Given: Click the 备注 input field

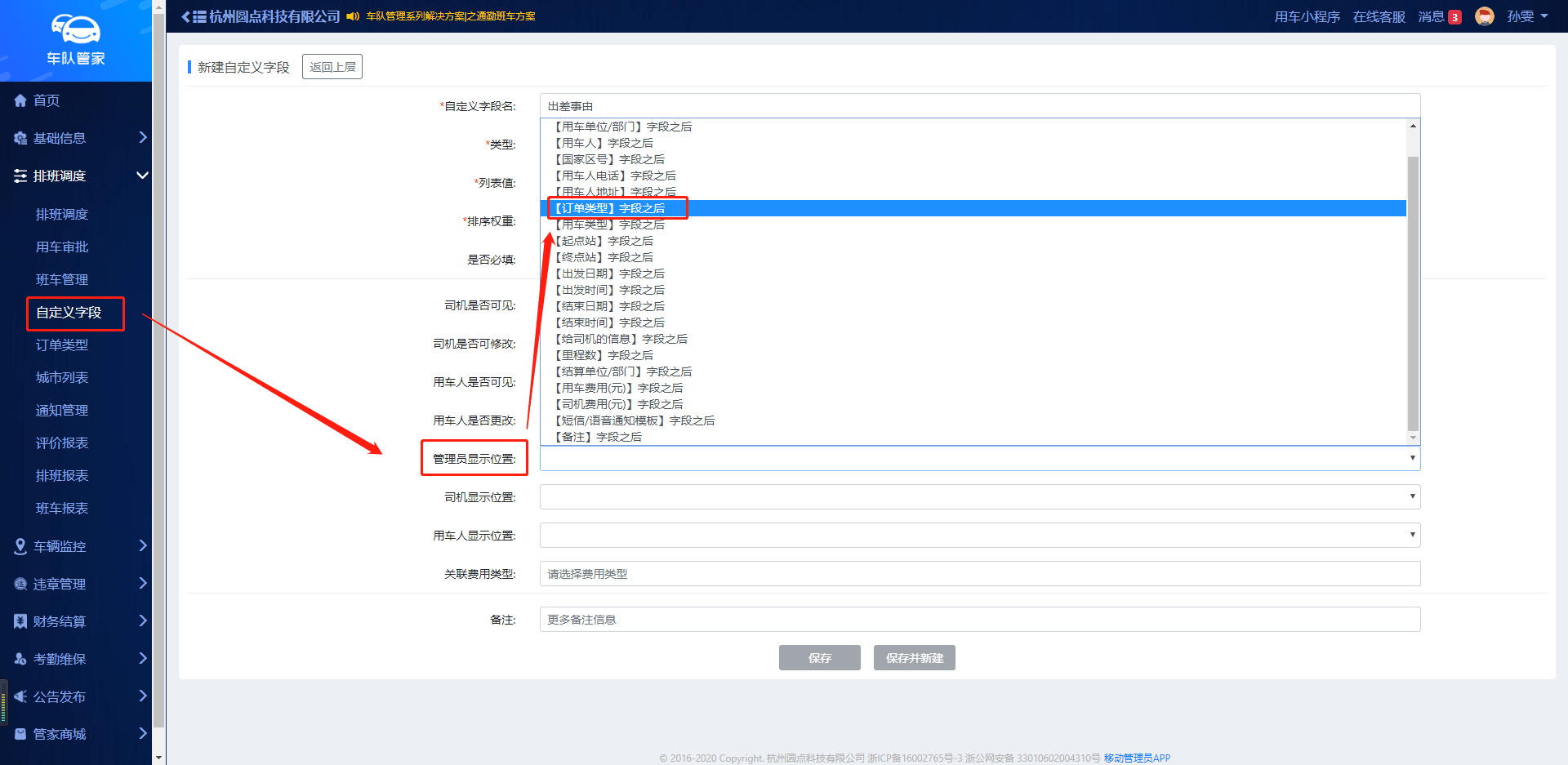Looking at the screenshot, I should [x=979, y=620].
